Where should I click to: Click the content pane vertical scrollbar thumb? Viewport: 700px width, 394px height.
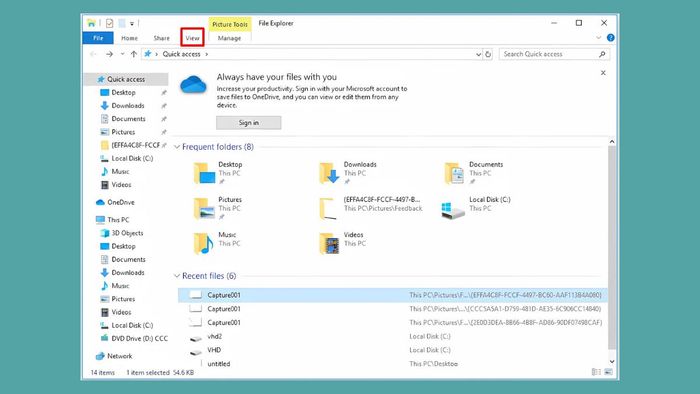point(612,248)
